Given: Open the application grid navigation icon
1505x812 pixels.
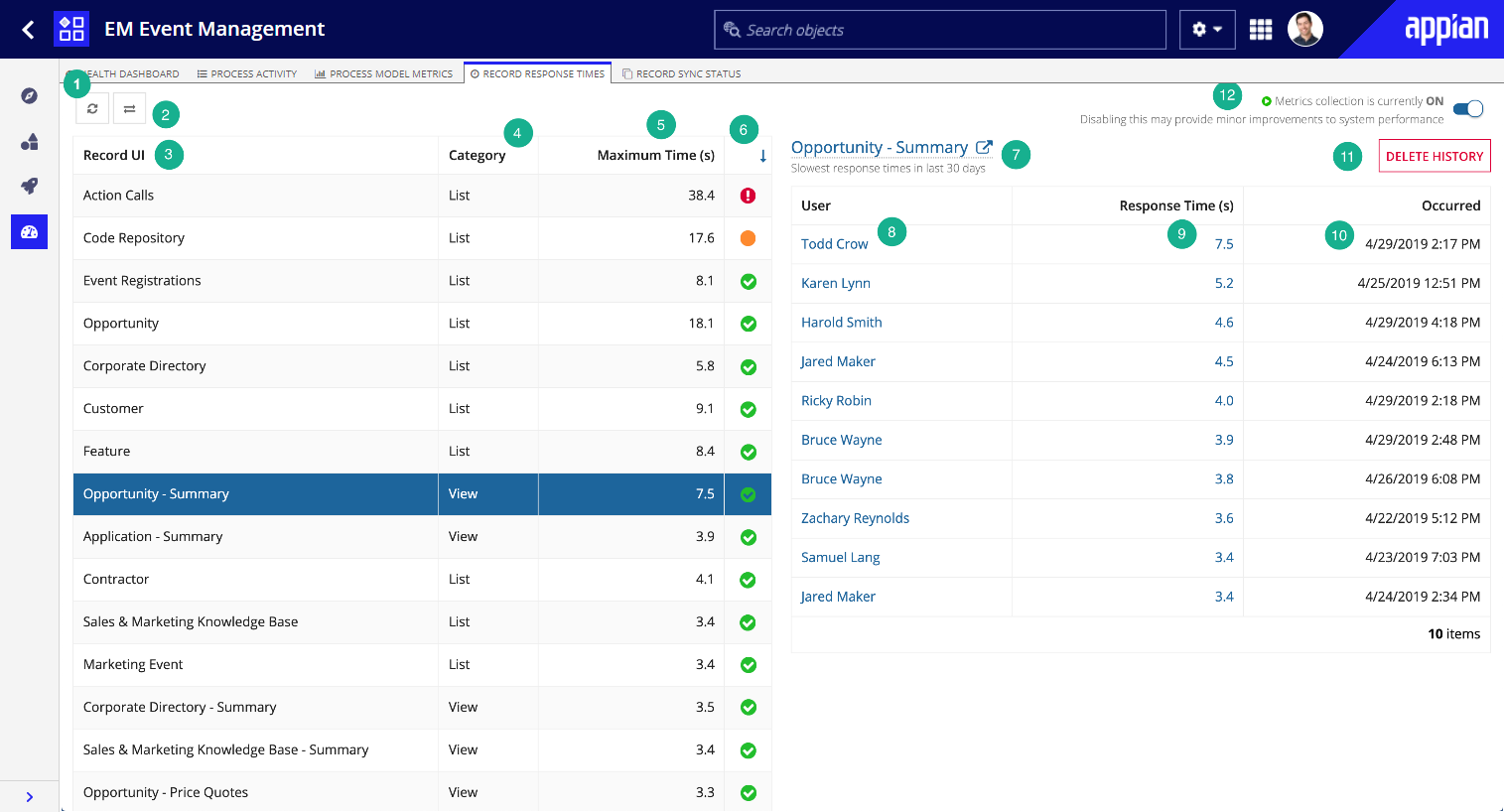Looking at the screenshot, I should point(1261,30).
